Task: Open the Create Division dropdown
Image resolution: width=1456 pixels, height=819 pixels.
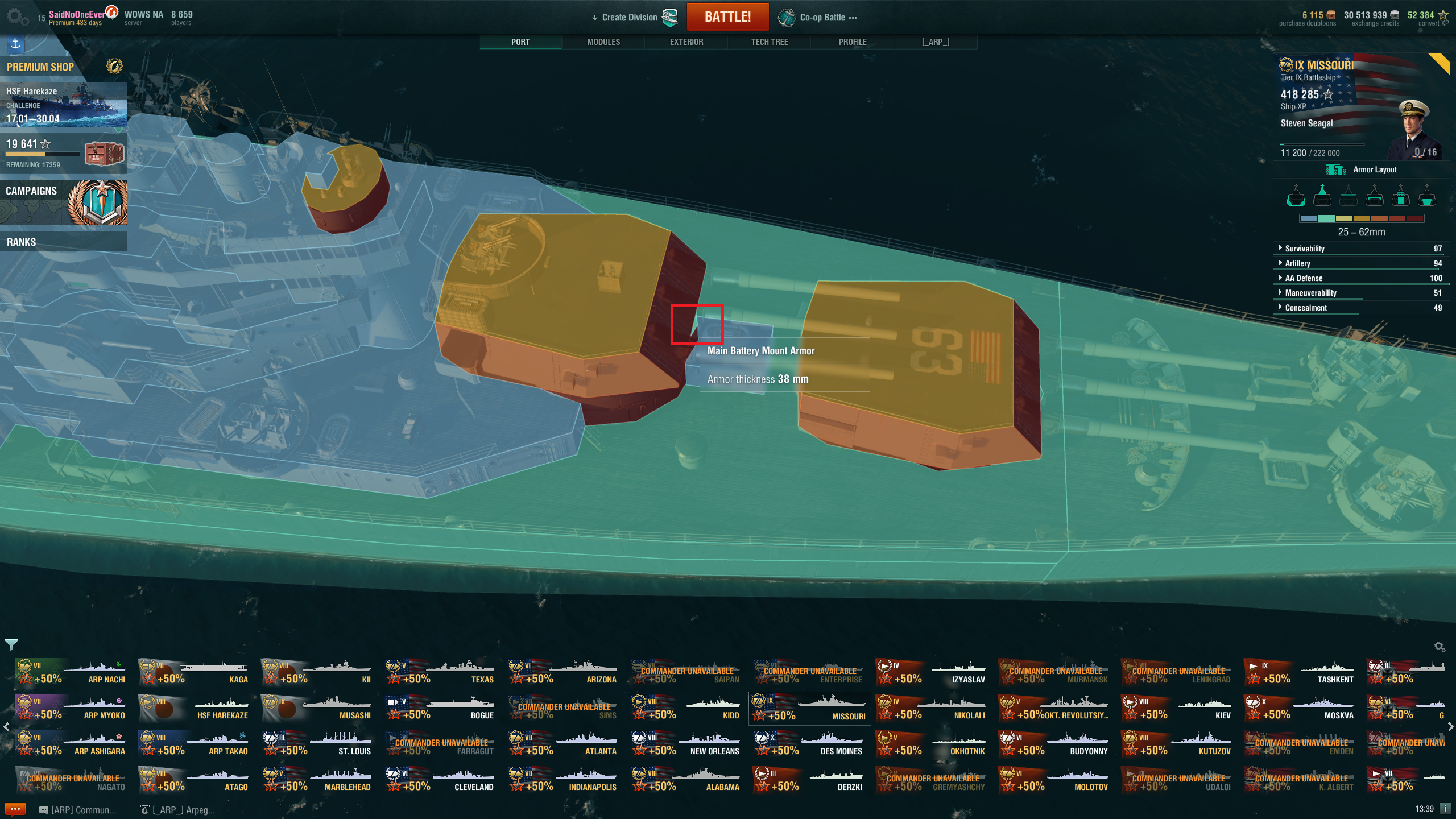Action: click(624, 17)
